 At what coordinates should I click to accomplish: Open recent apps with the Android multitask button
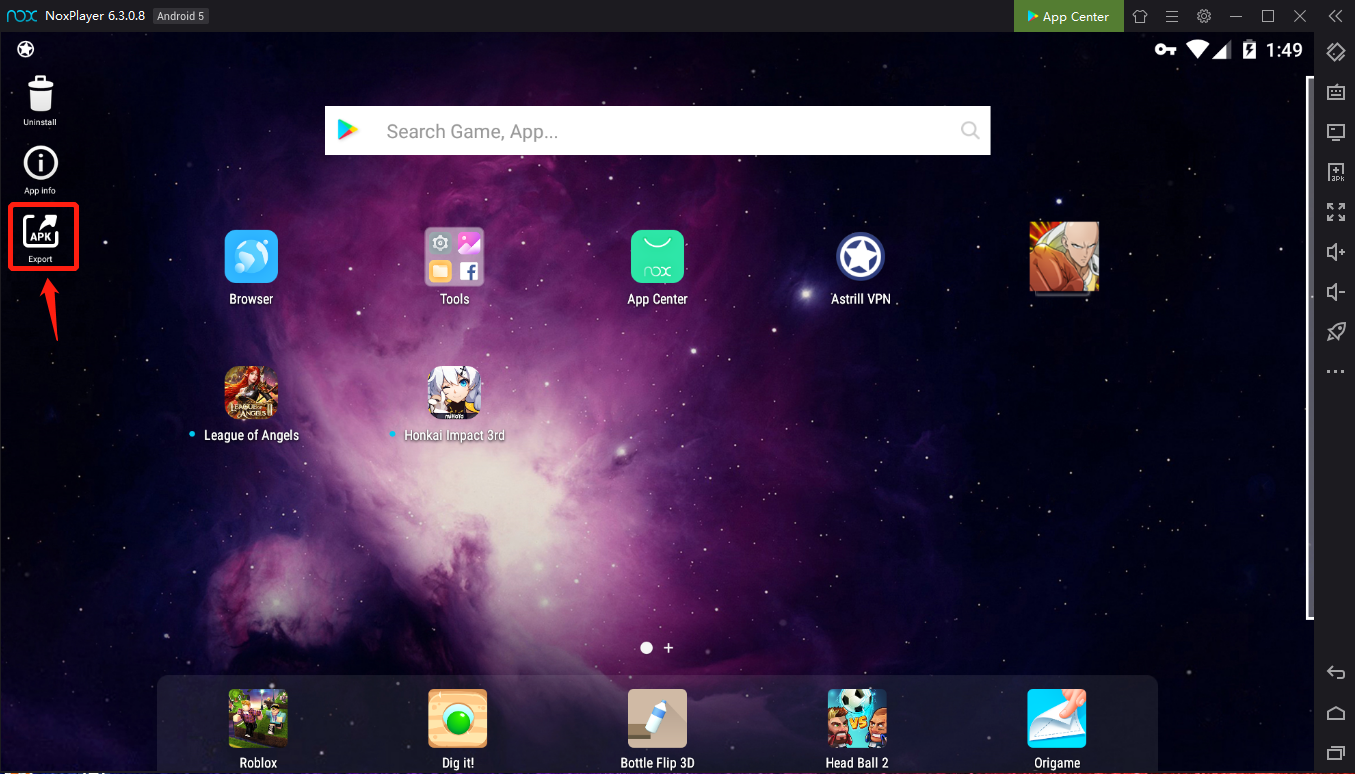1335,752
